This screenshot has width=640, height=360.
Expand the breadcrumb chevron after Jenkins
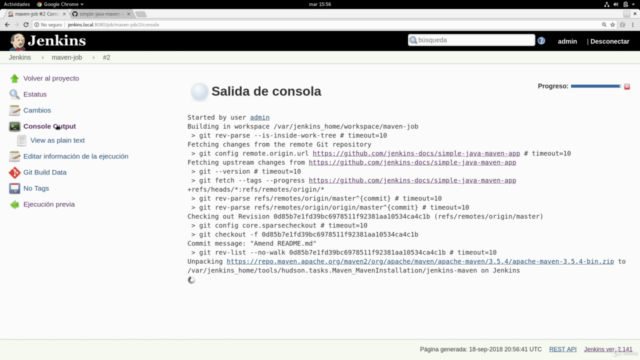42,58
